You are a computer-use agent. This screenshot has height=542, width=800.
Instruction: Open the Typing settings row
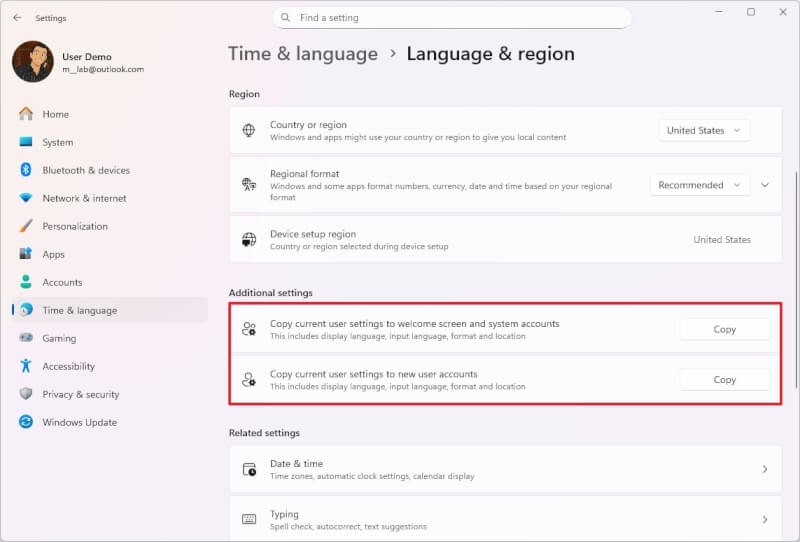[x=505, y=519]
